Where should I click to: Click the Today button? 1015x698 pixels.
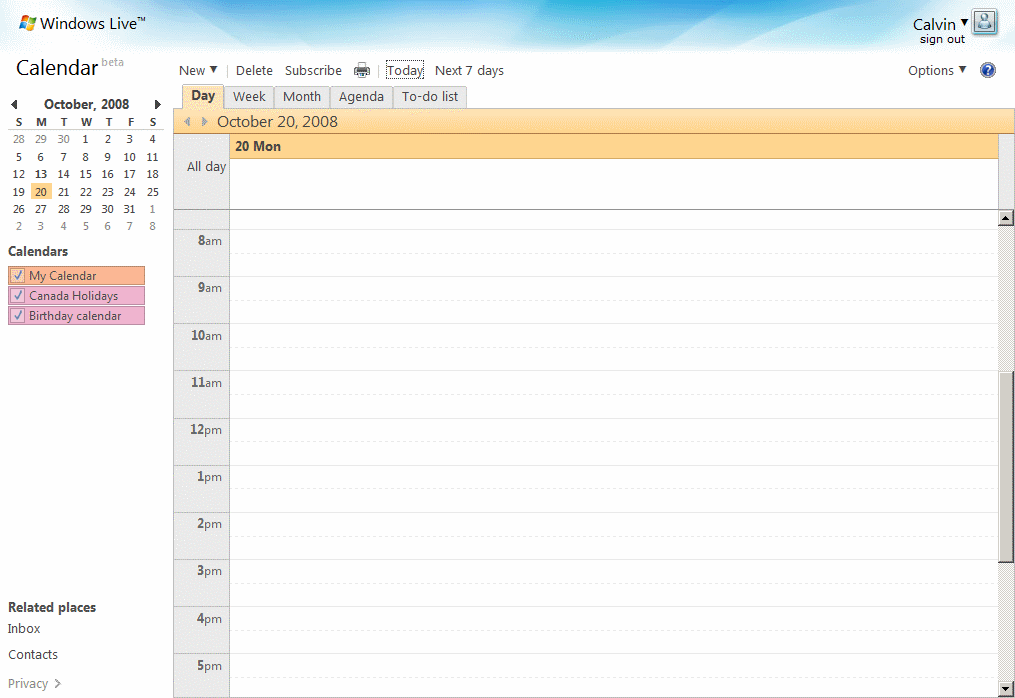coord(405,70)
